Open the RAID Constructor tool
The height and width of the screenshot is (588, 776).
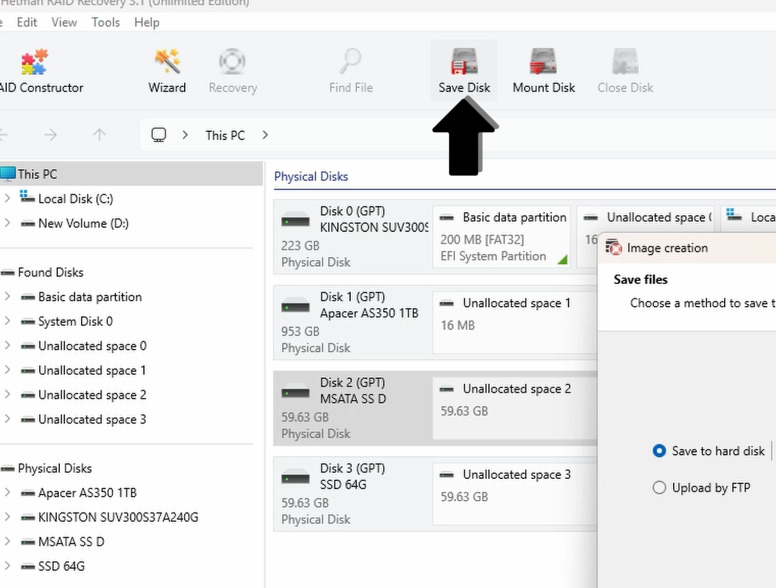tap(41, 71)
